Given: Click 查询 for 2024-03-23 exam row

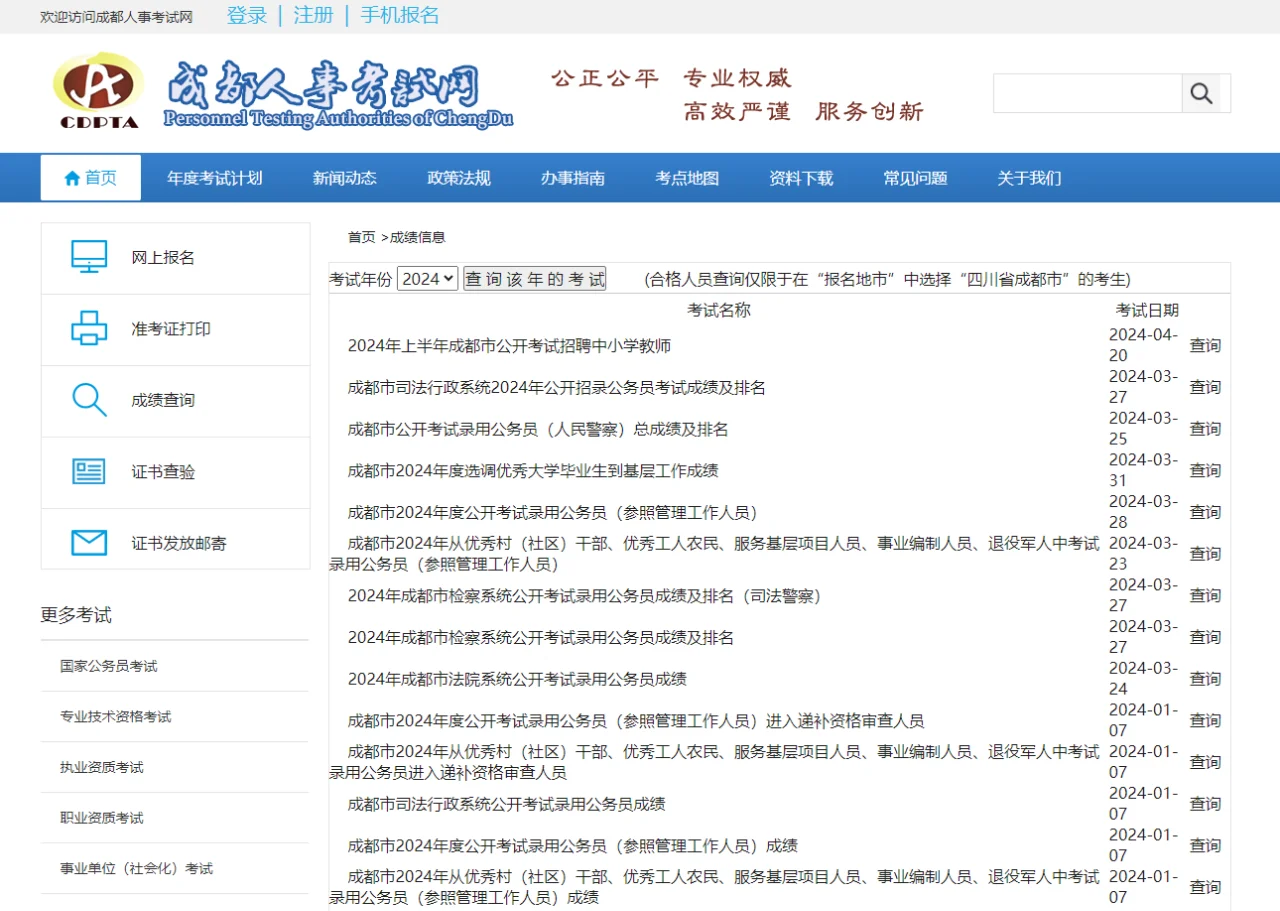Looking at the screenshot, I should 1205,554.
